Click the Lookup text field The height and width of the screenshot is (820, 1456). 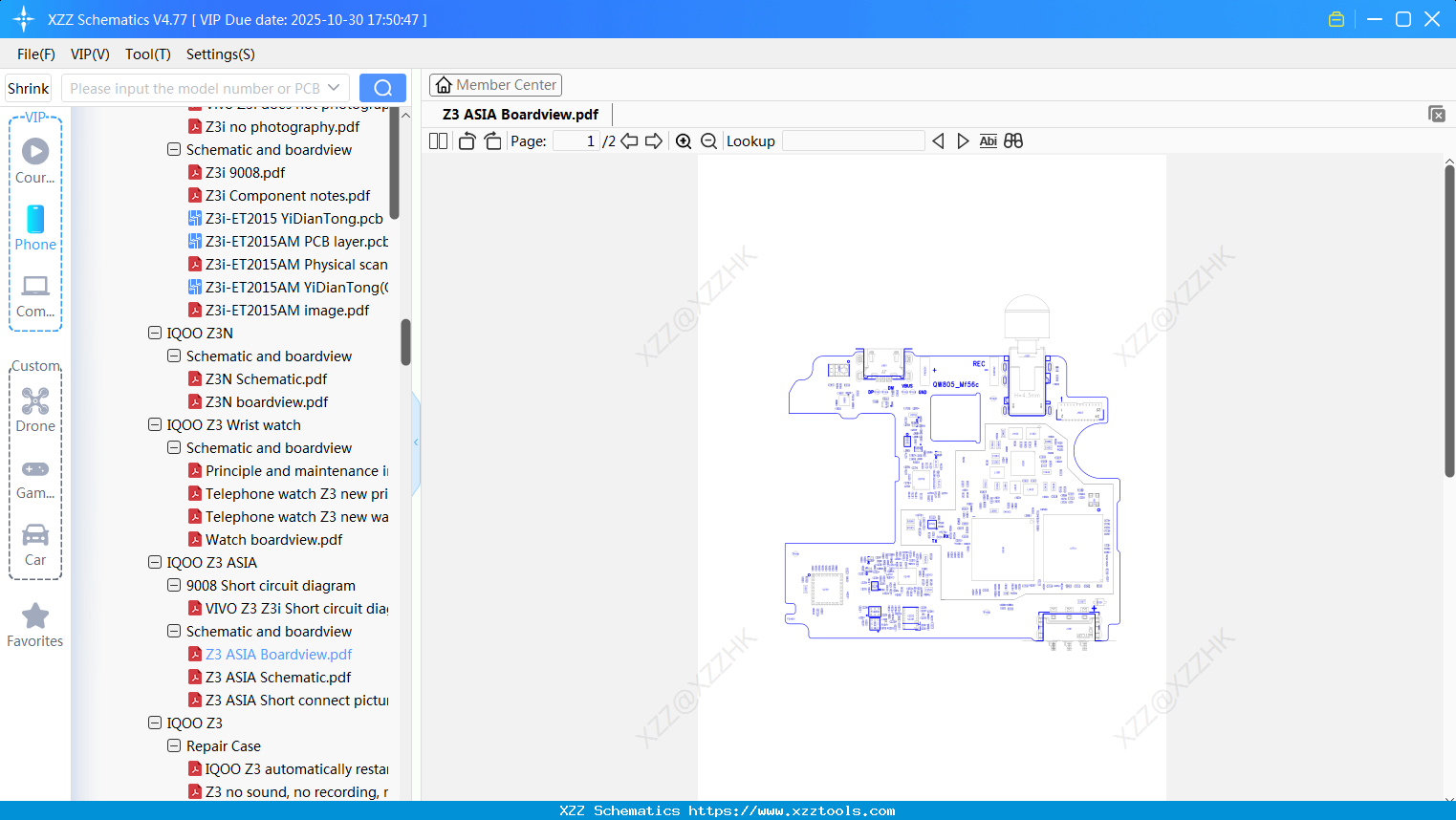[854, 141]
